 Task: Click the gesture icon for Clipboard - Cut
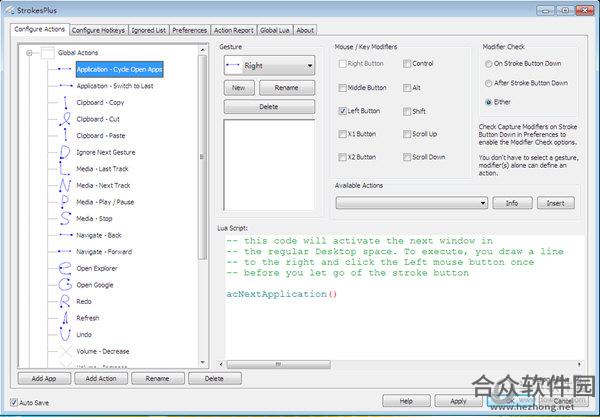pyautogui.click(x=65, y=119)
